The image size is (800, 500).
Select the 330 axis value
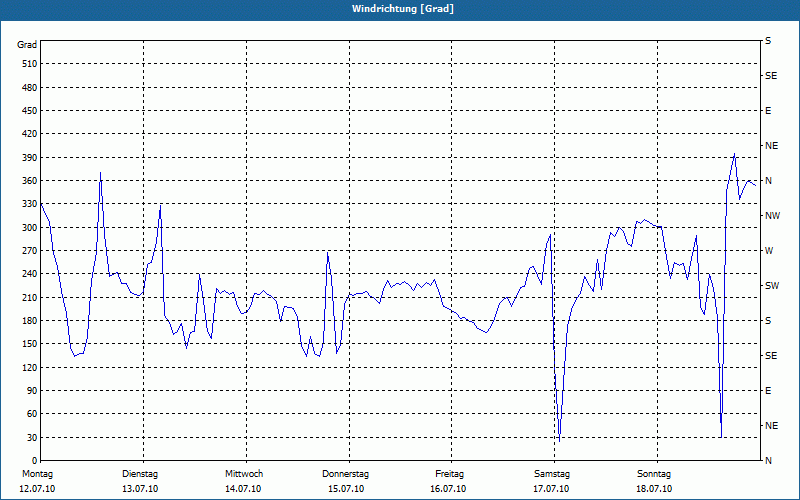point(30,204)
